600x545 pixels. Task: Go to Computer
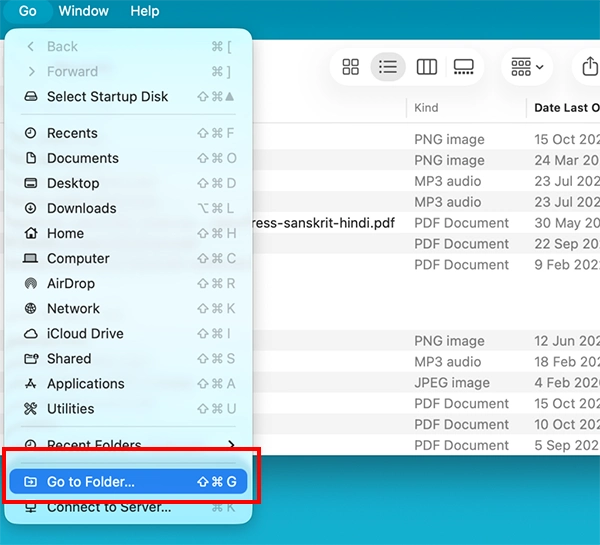[128, 258]
